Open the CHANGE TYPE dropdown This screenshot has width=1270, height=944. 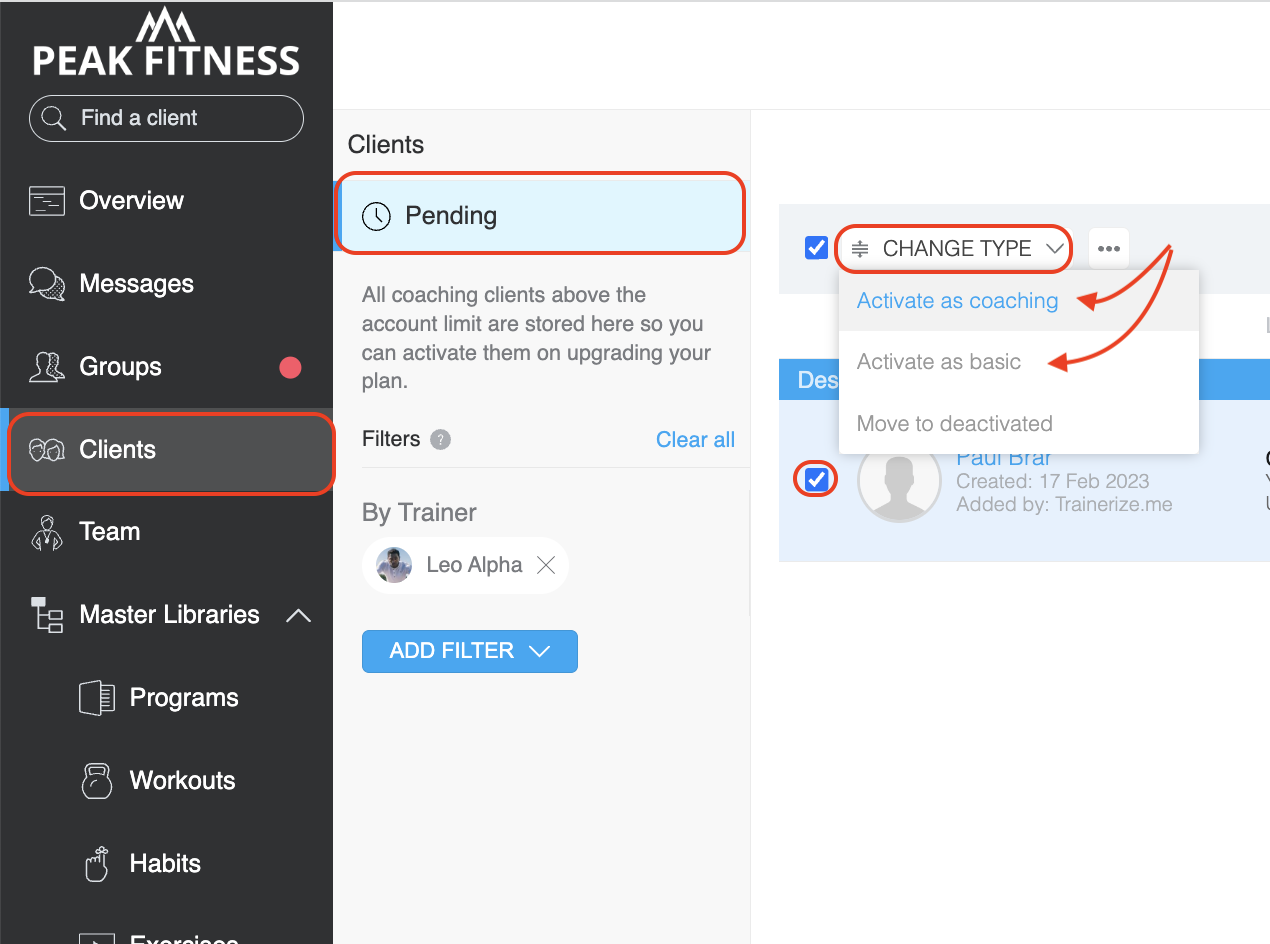(x=954, y=249)
